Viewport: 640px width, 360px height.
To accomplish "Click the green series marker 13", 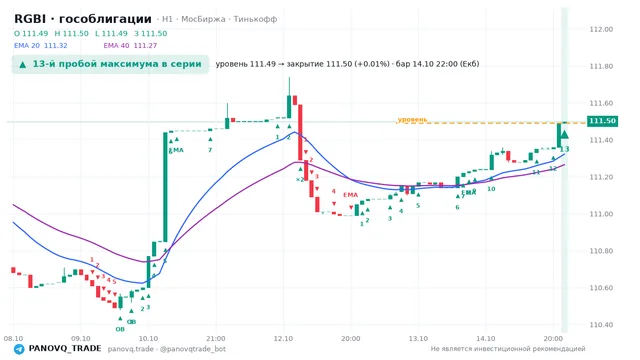I will (x=564, y=149).
